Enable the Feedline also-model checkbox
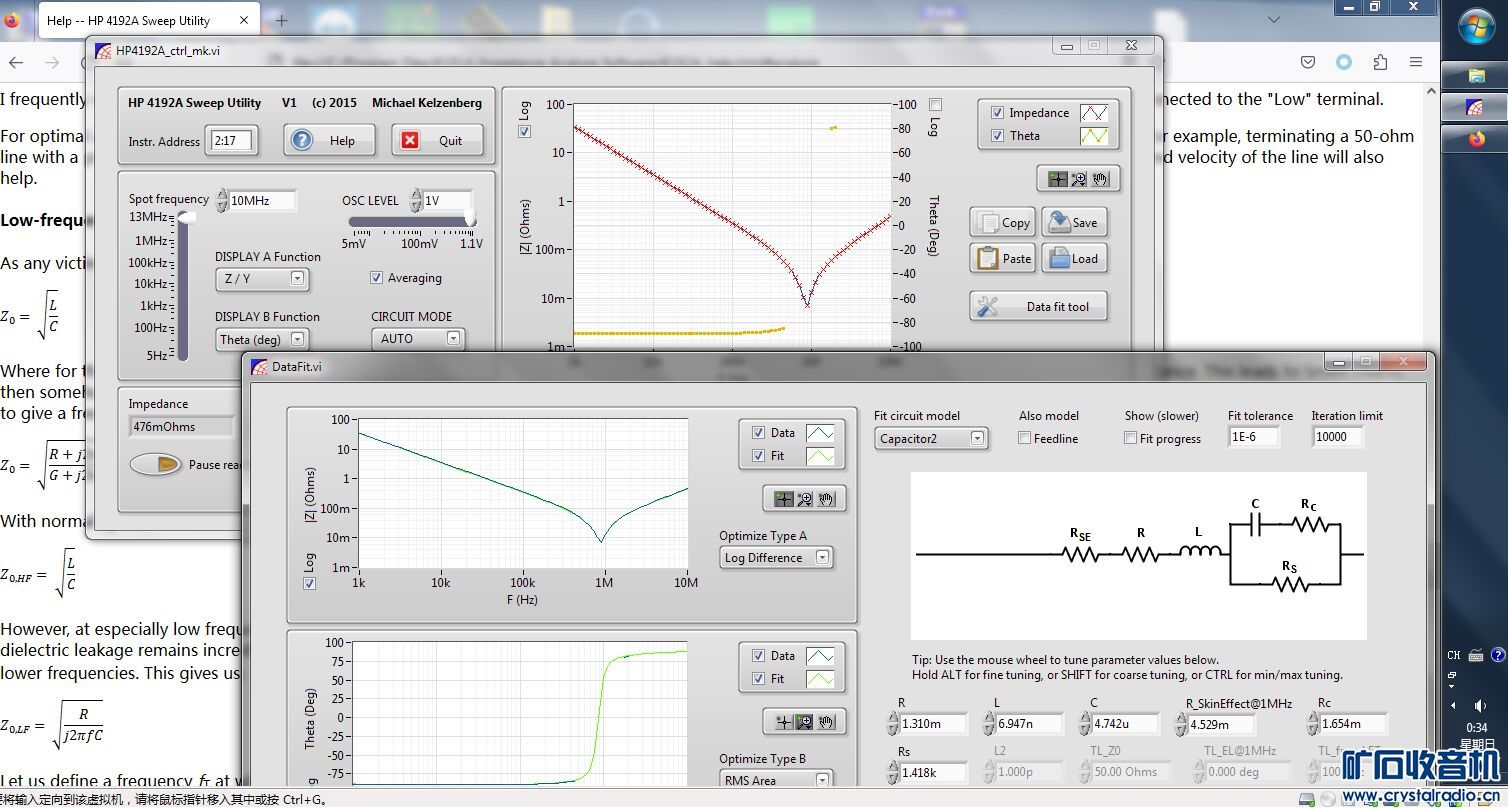1508x808 pixels. pos(1024,438)
